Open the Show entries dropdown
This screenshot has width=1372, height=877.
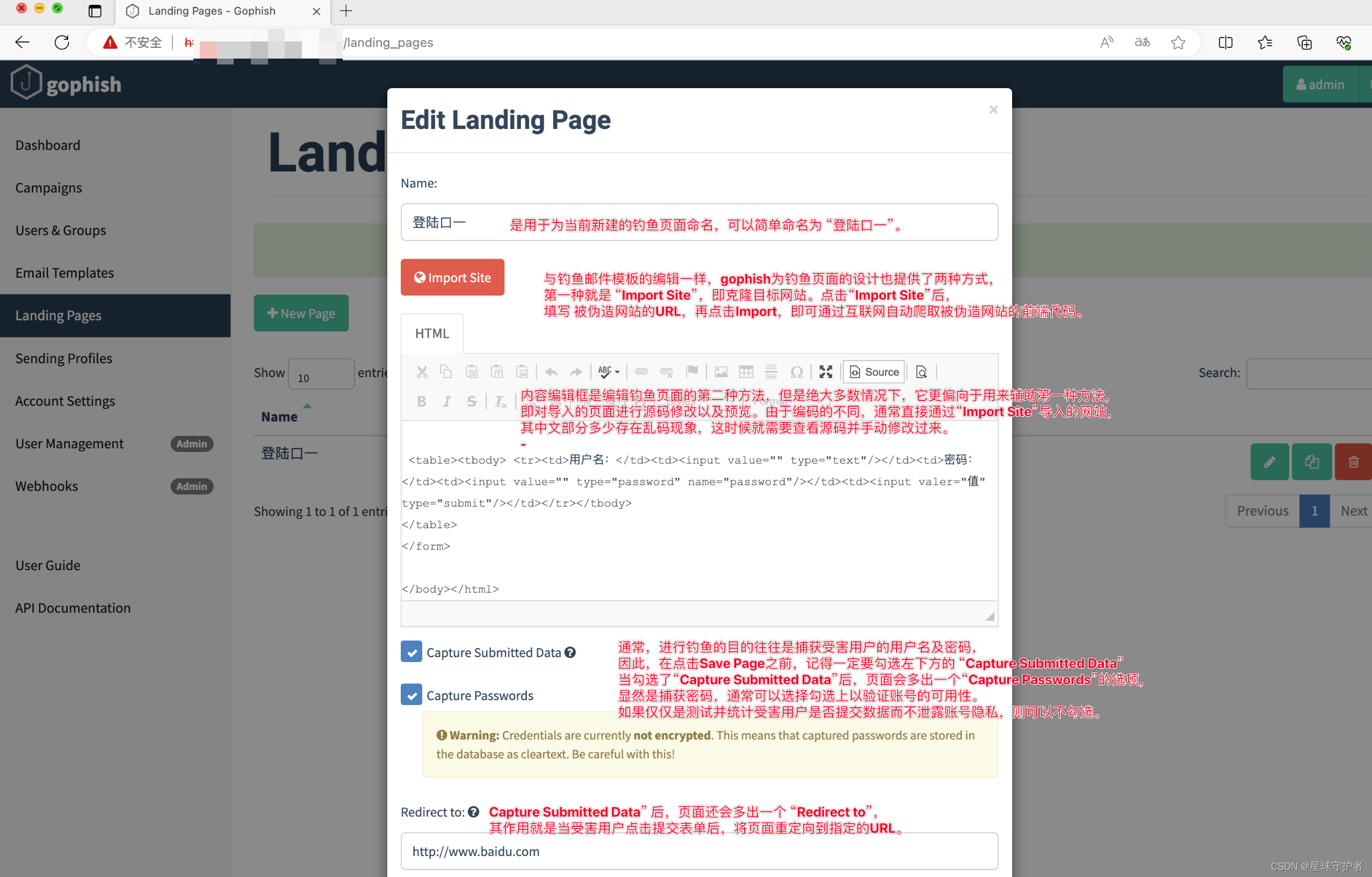click(x=321, y=375)
